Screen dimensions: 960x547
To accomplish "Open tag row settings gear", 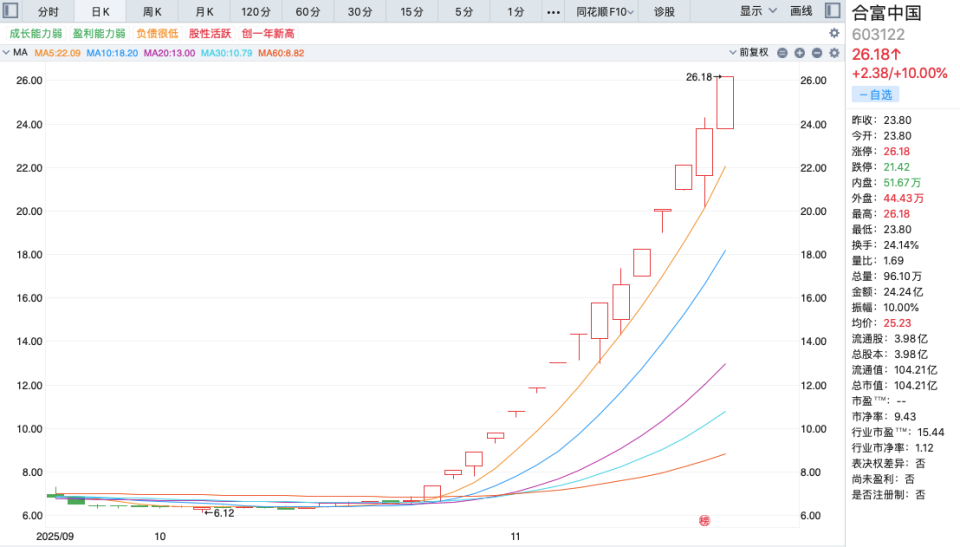I will coord(834,33).
